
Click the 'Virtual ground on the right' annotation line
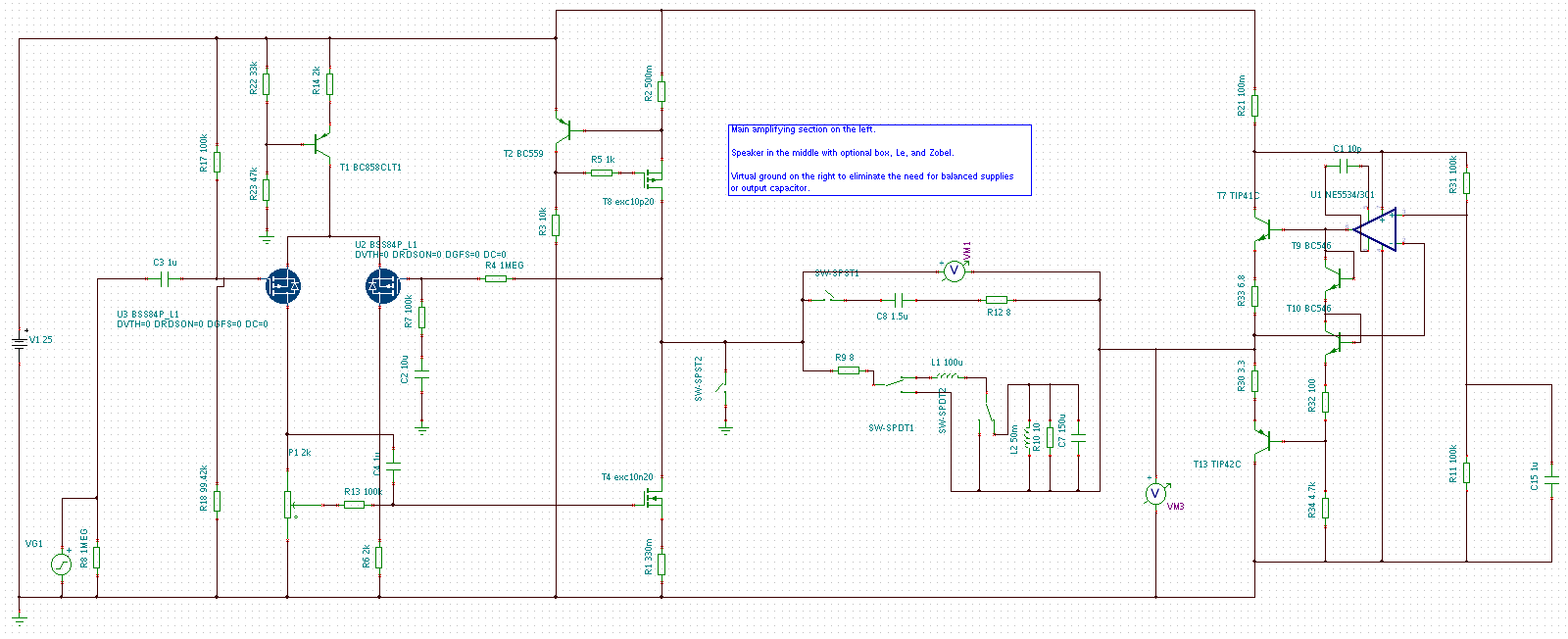pyautogui.click(x=872, y=176)
